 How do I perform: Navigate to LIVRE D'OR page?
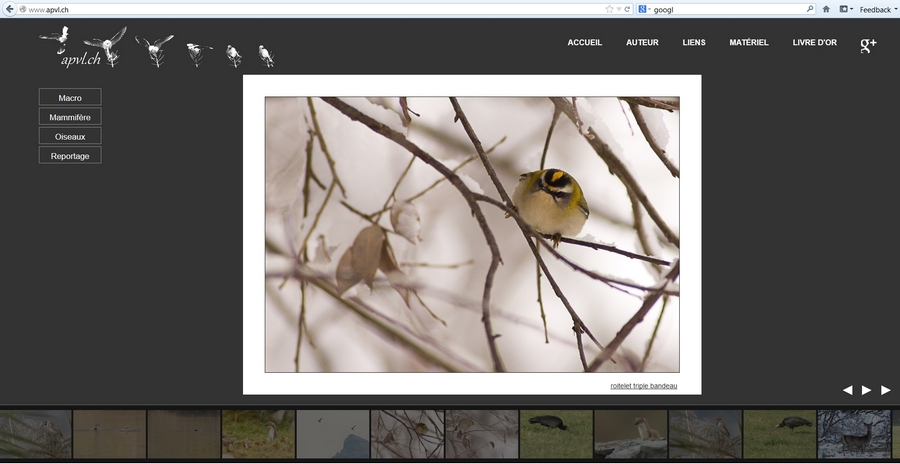click(814, 43)
